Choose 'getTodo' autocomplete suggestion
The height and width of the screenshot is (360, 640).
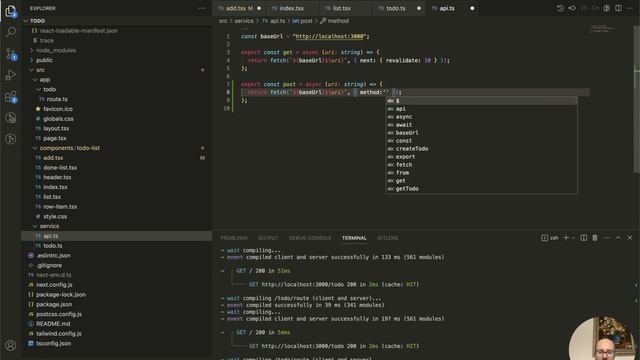click(481, 189)
